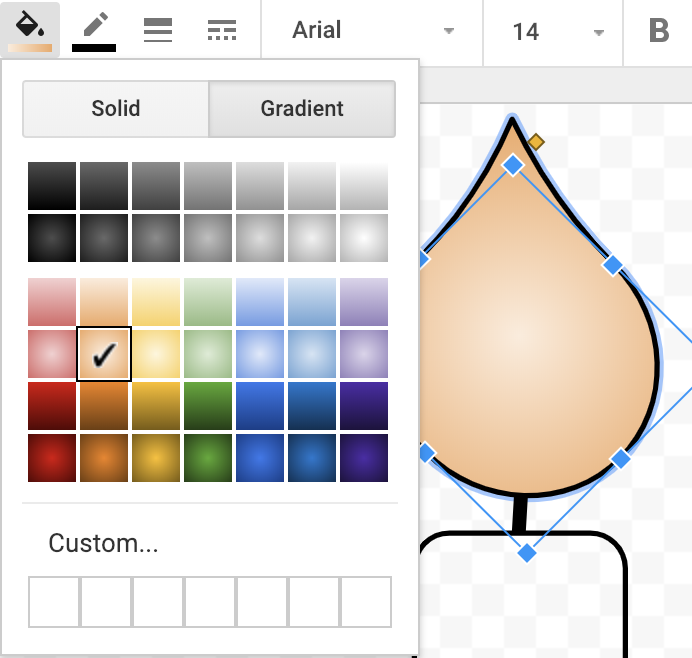
Task: Choose the black linear gradient swatch
Action: [x=52, y=186]
